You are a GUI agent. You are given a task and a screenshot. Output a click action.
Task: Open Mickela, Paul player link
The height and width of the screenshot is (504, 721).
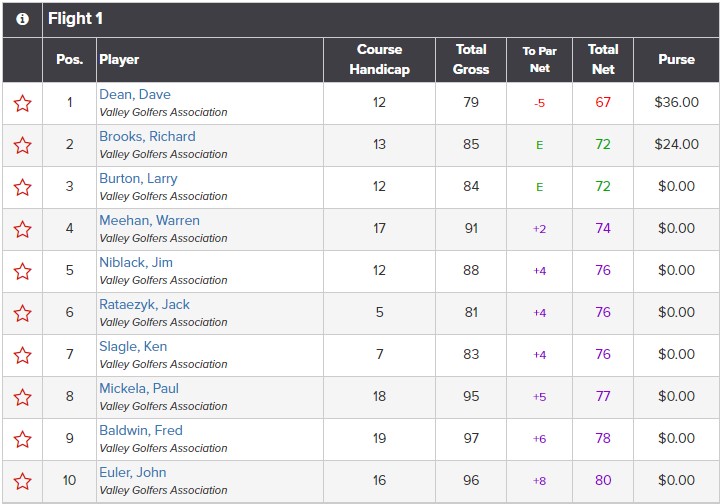[139, 389]
